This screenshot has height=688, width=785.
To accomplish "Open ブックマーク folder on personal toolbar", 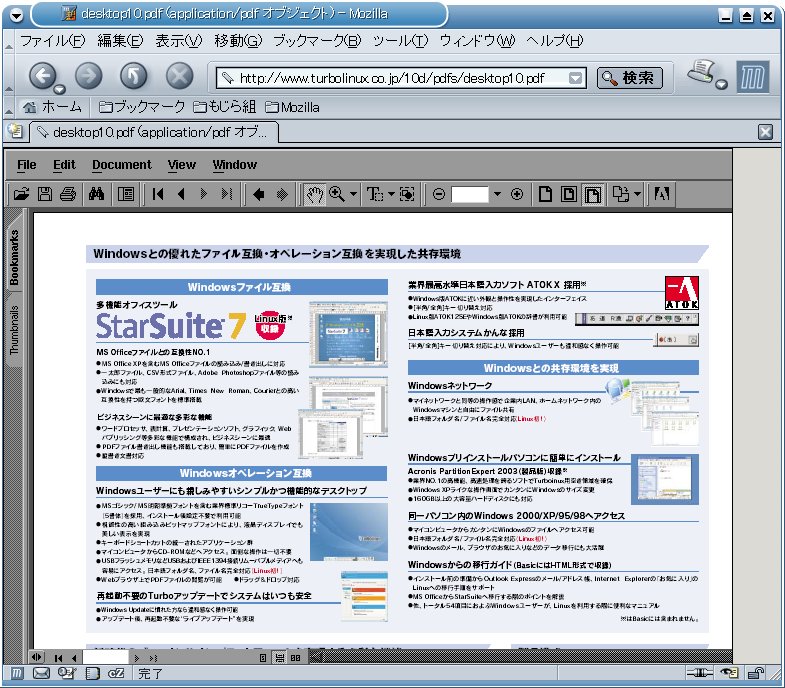I will [x=142, y=107].
